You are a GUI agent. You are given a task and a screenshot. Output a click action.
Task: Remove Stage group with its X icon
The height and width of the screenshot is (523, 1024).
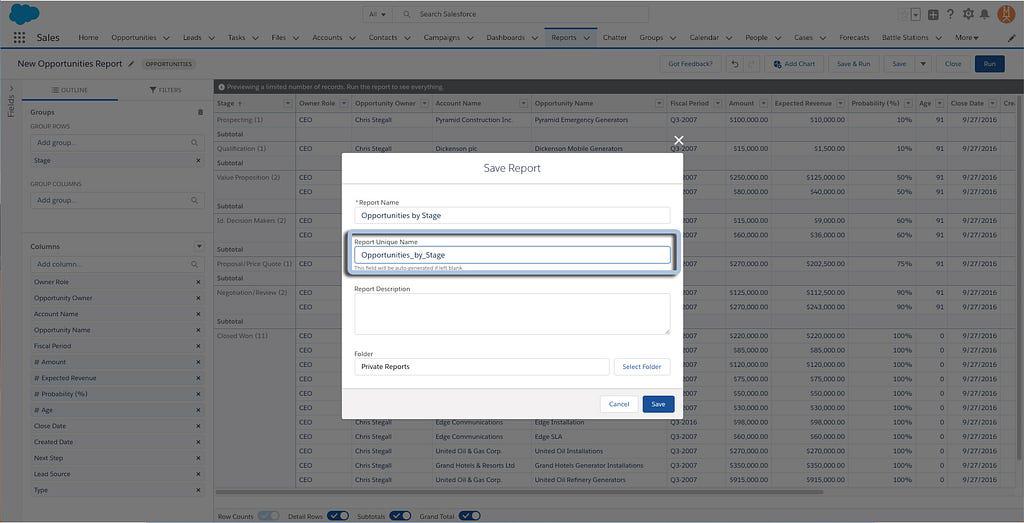198,160
